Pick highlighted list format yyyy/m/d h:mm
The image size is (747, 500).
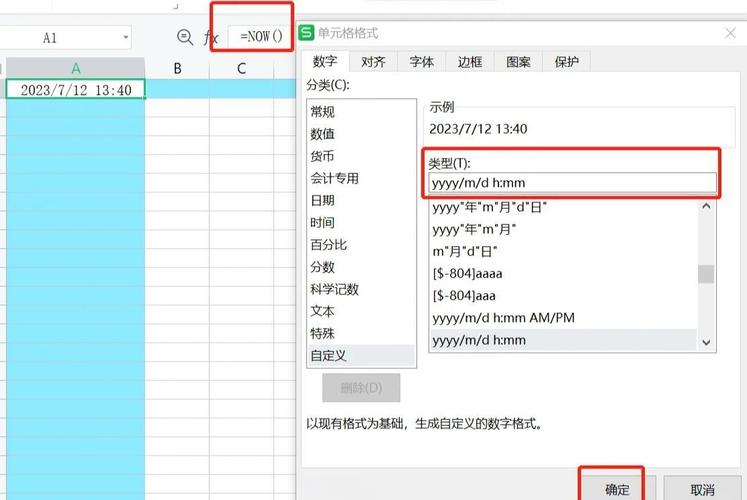(x=564, y=340)
